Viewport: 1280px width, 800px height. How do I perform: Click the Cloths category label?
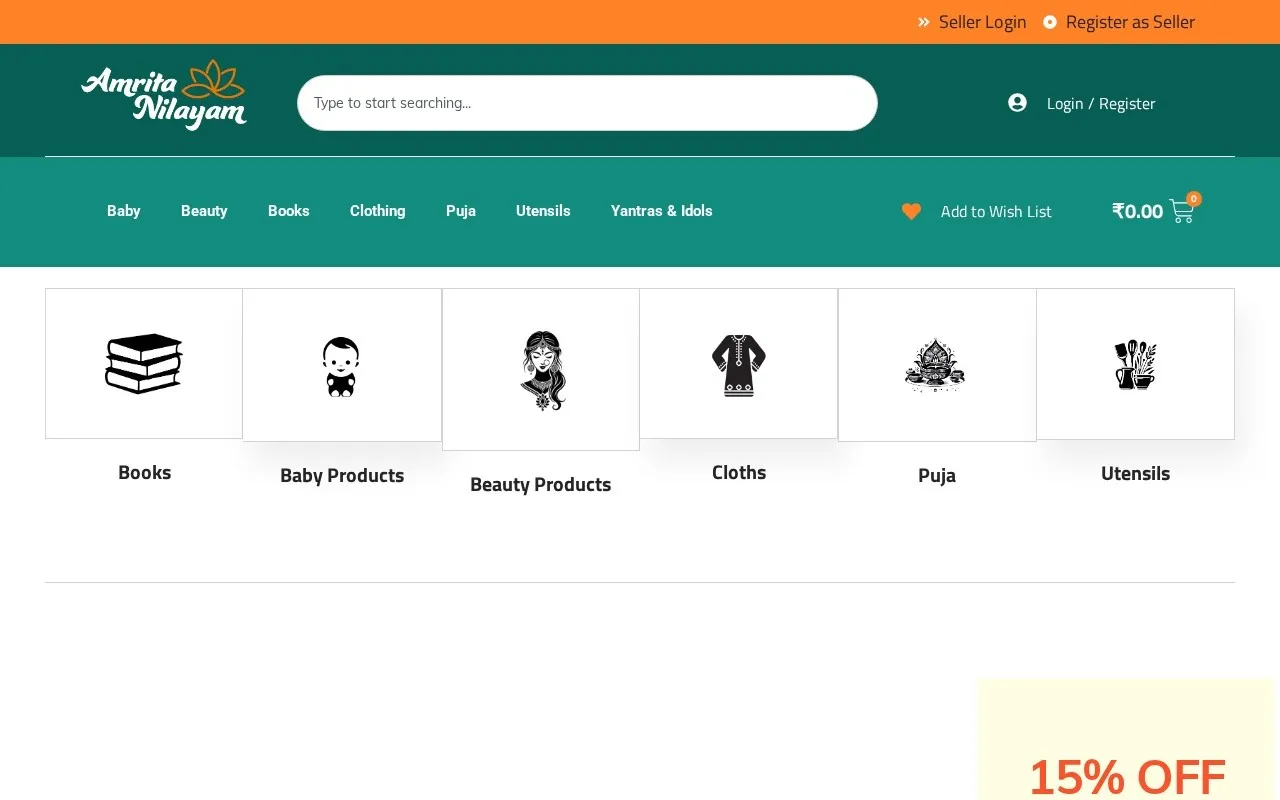click(x=739, y=472)
